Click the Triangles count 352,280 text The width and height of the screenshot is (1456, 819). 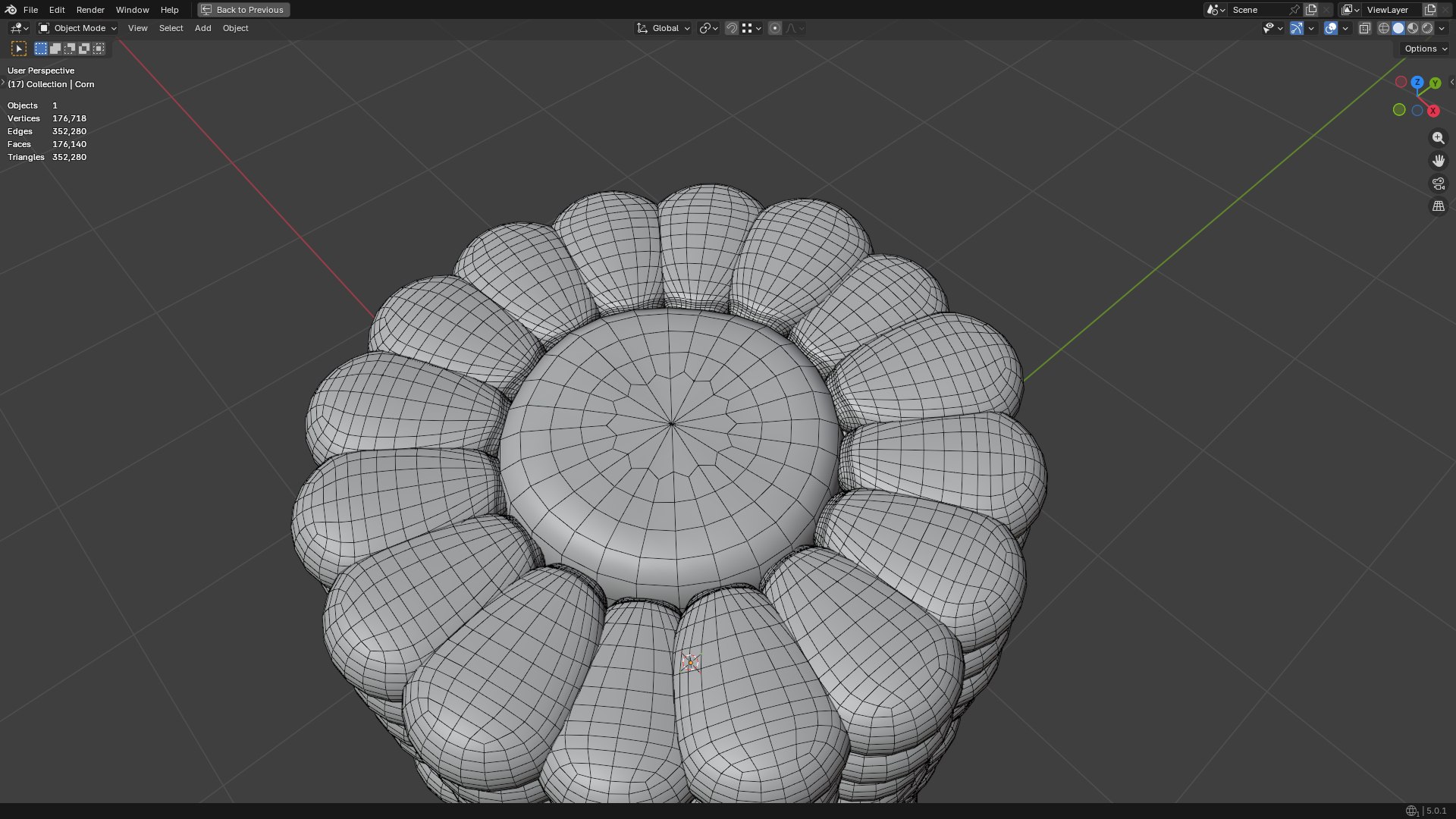(x=69, y=157)
